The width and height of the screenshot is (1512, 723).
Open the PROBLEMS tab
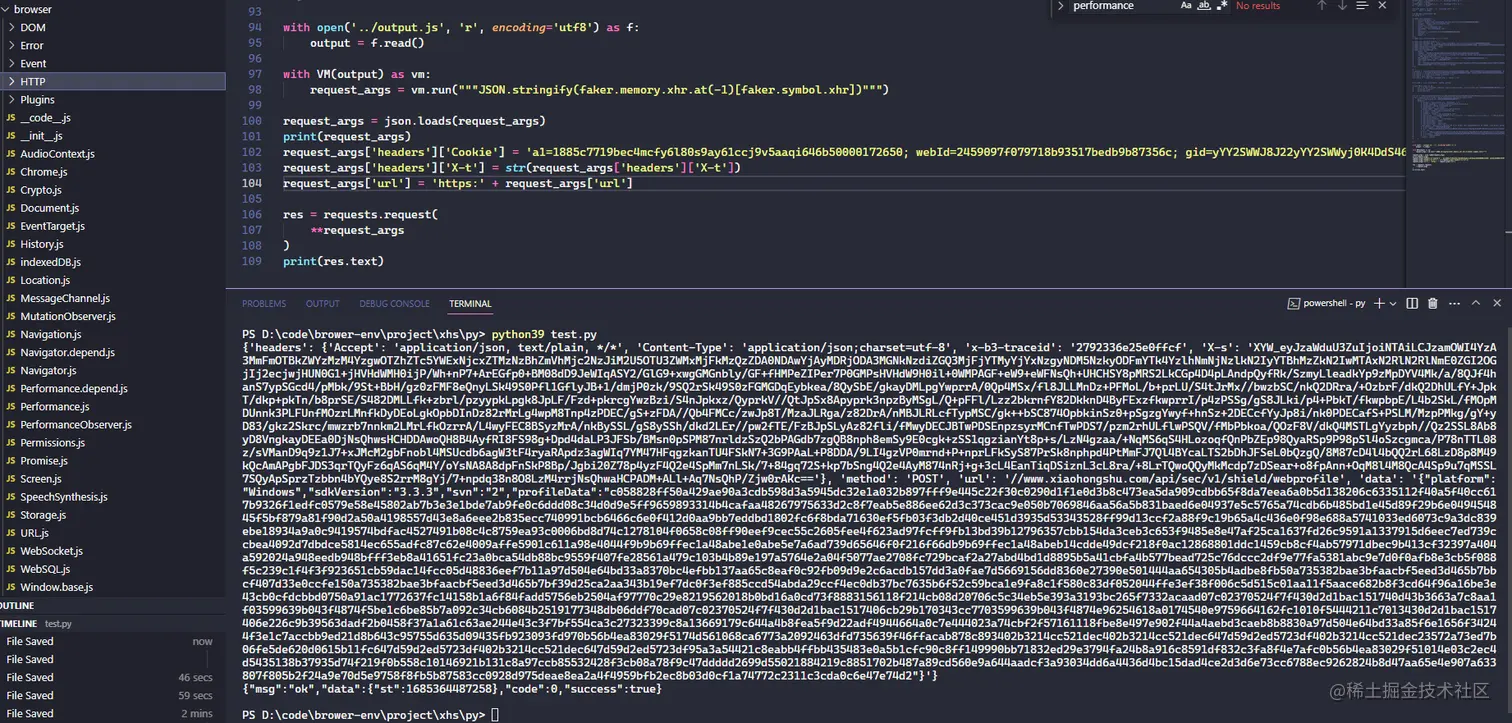(264, 303)
